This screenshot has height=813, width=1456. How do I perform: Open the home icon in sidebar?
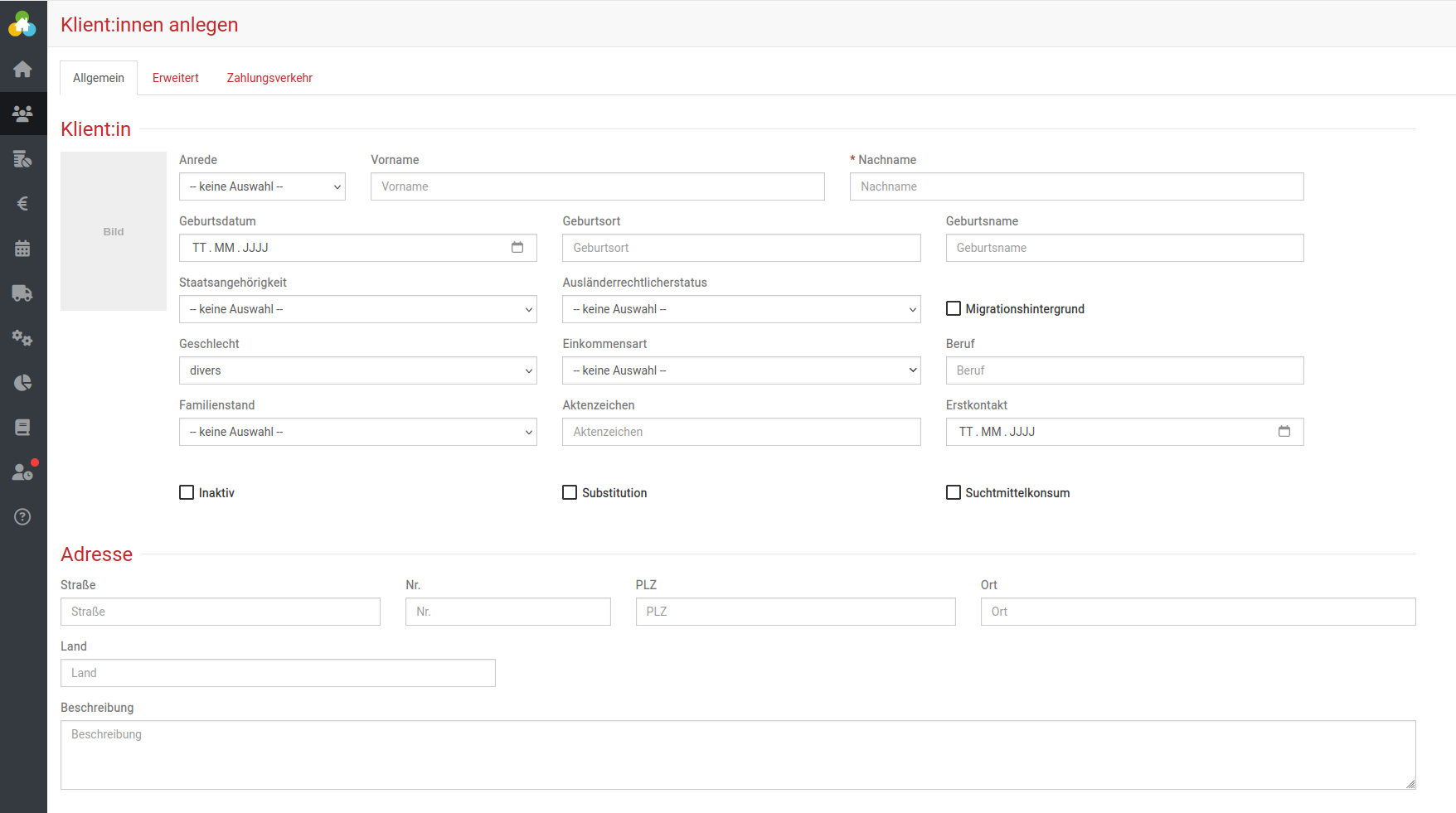tap(22, 70)
